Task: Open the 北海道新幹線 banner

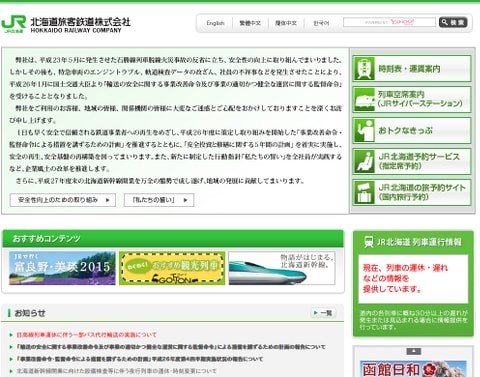Action: [282, 268]
